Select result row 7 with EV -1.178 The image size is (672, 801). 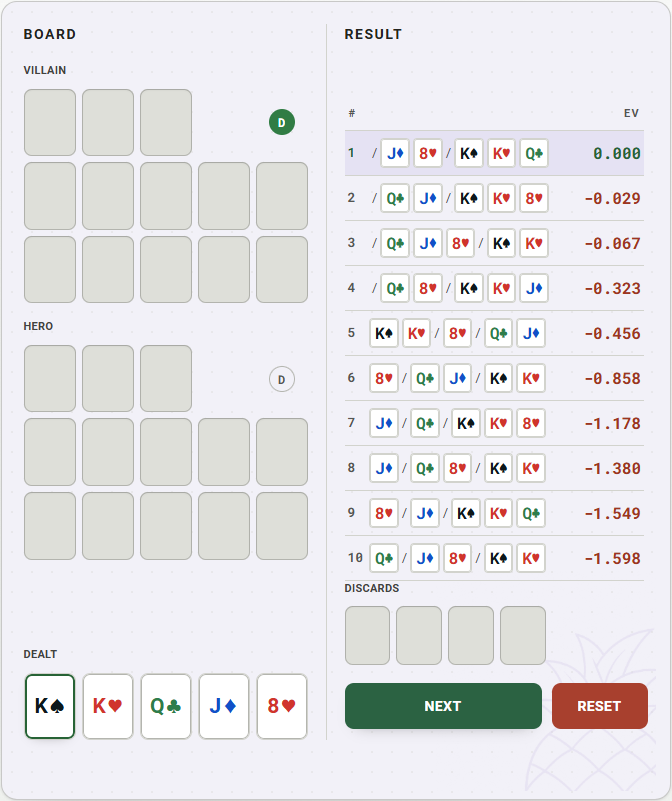494,423
